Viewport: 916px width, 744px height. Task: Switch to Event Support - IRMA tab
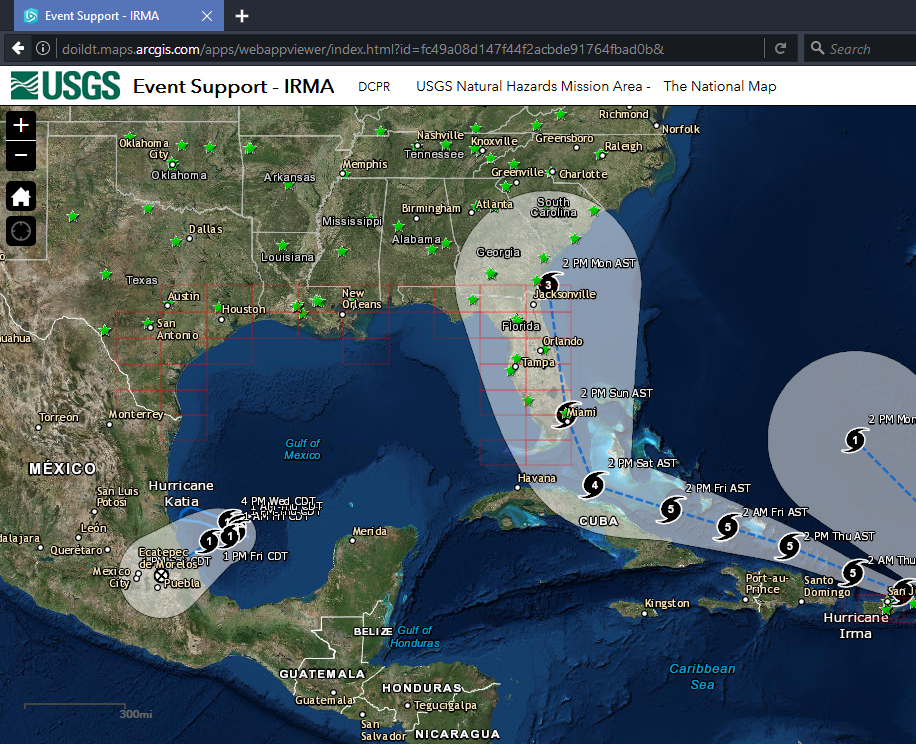point(119,16)
